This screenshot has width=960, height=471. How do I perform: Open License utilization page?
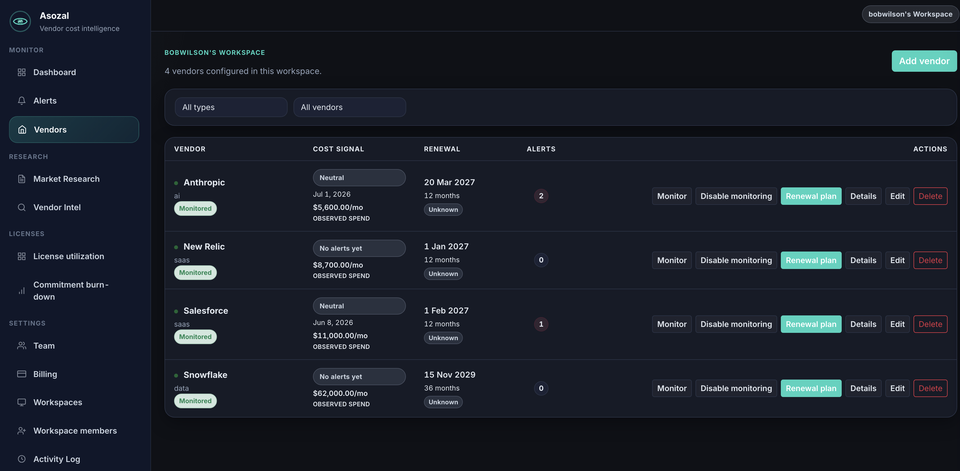coord(74,256)
